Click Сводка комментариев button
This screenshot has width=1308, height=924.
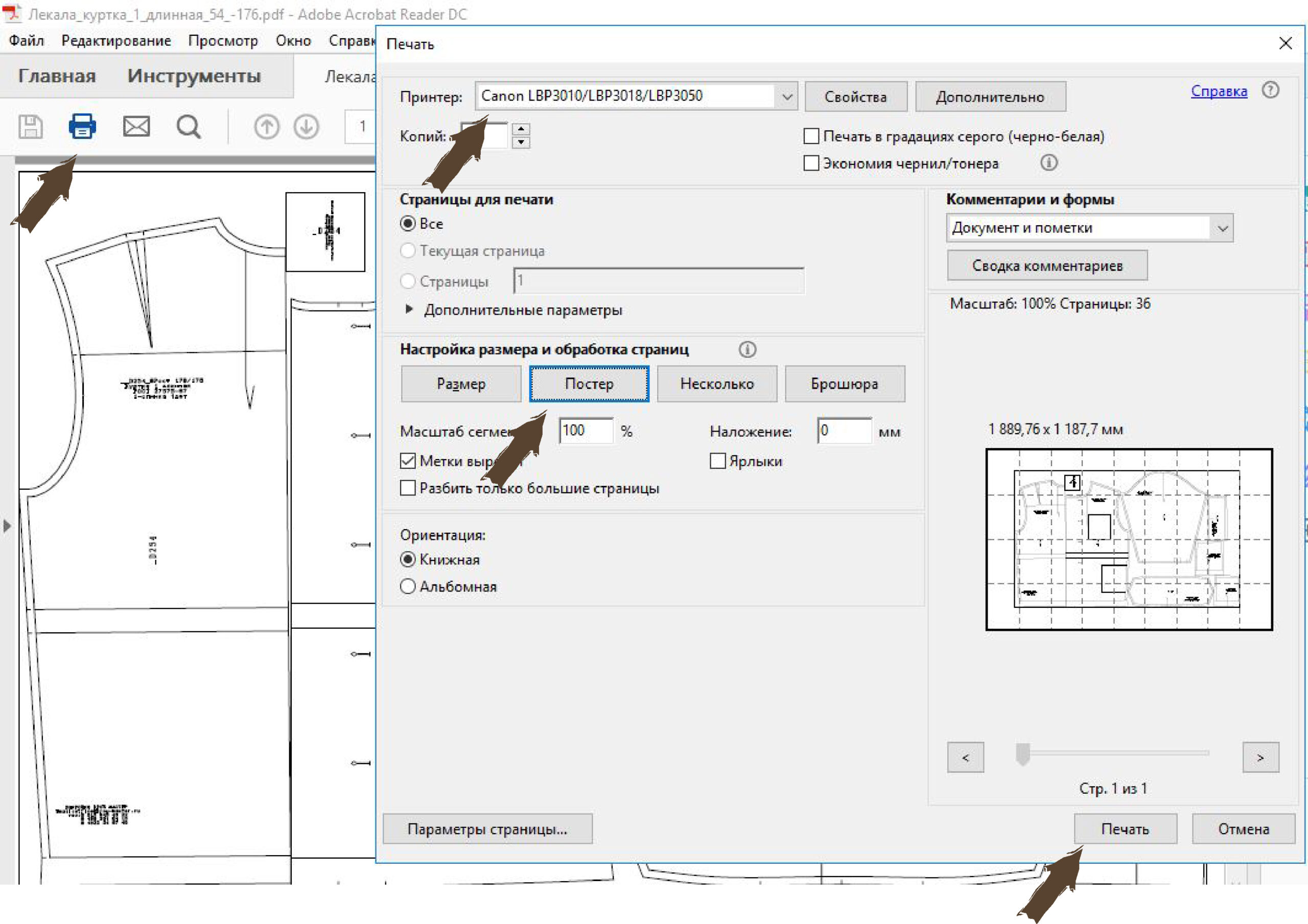(1047, 266)
